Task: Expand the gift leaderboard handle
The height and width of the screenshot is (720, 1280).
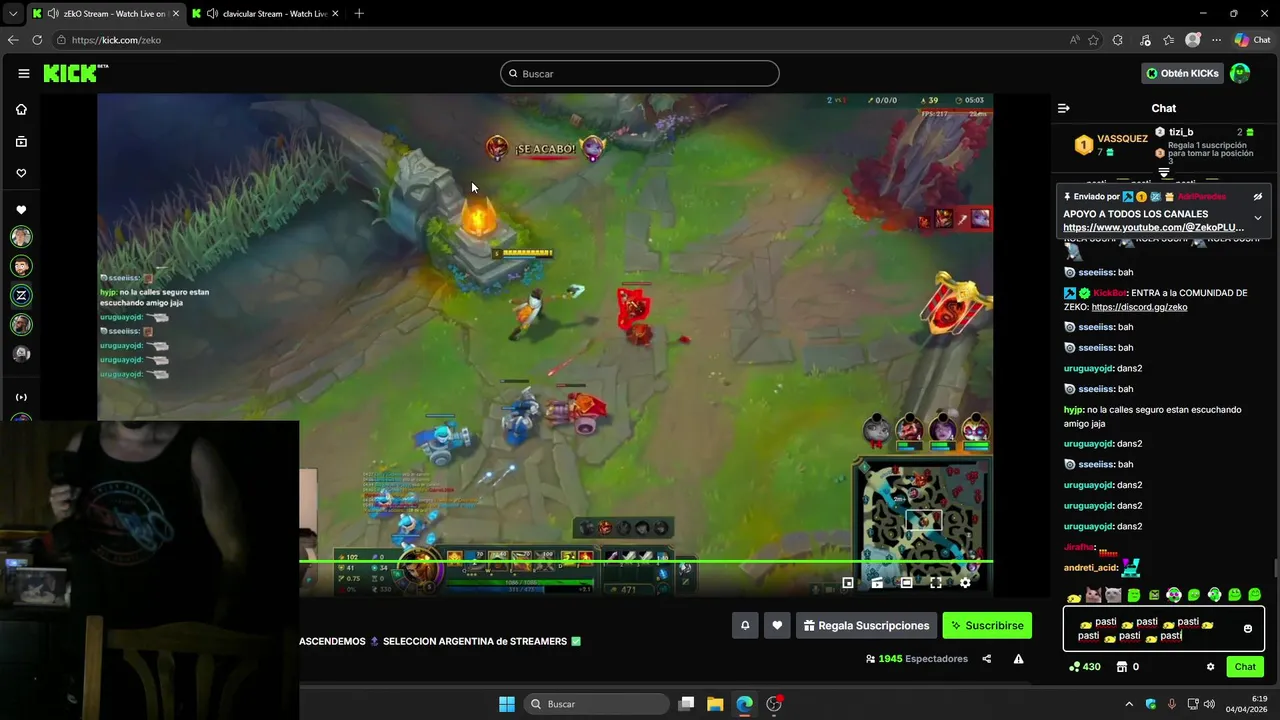Action: [1164, 173]
